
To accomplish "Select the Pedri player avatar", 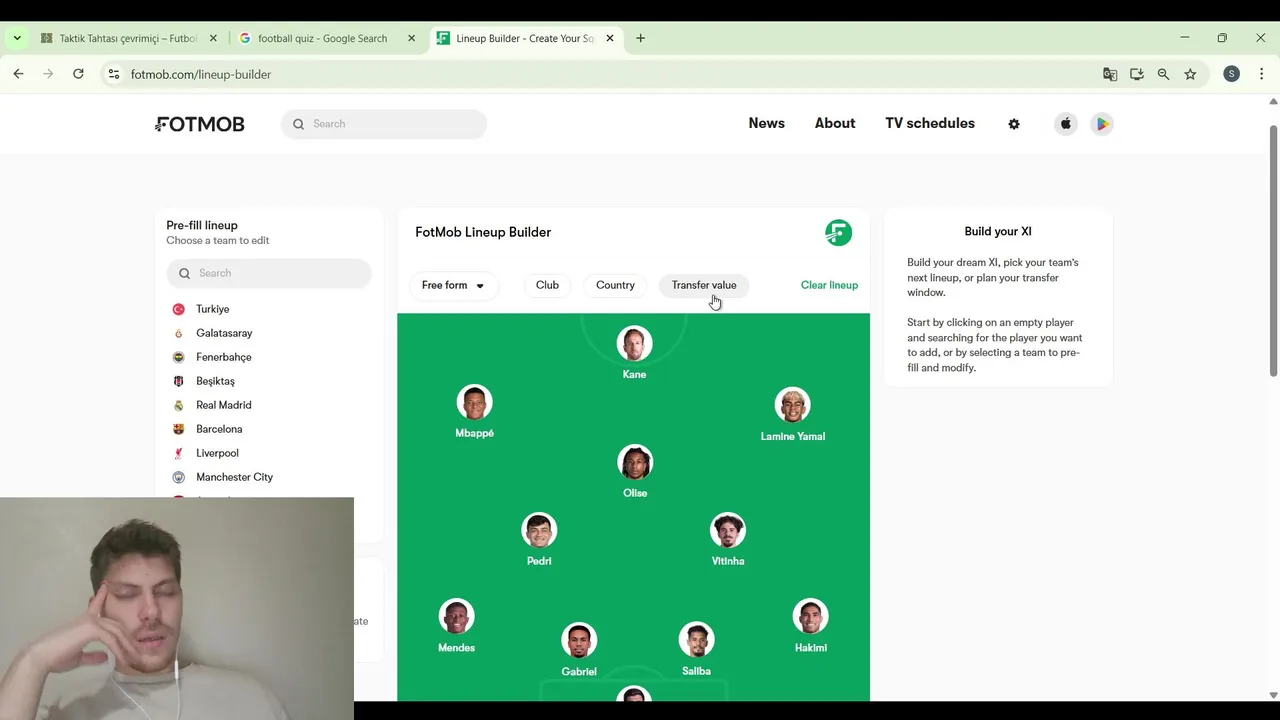I will click(539, 531).
